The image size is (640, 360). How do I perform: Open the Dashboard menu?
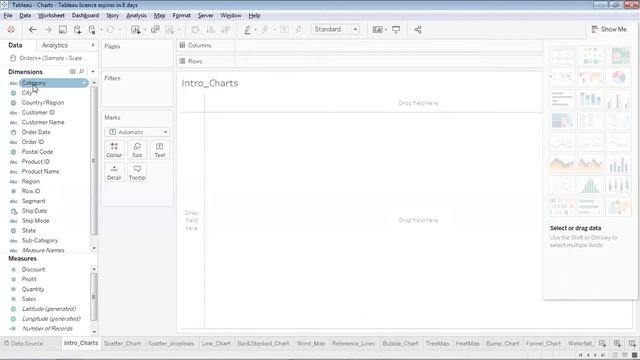[85, 16]
